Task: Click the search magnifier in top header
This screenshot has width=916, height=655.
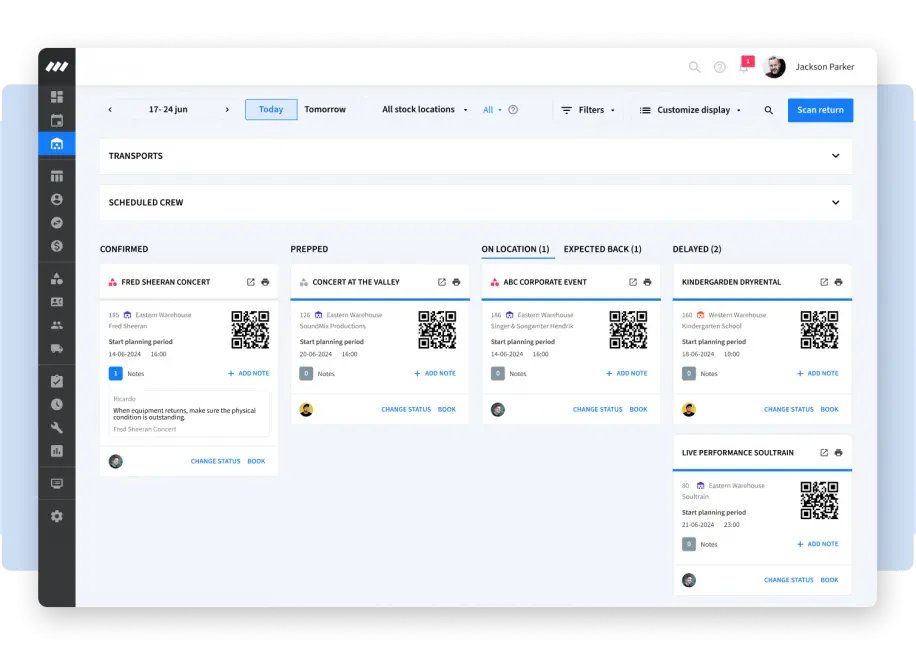Action: [x=694, y=67]
